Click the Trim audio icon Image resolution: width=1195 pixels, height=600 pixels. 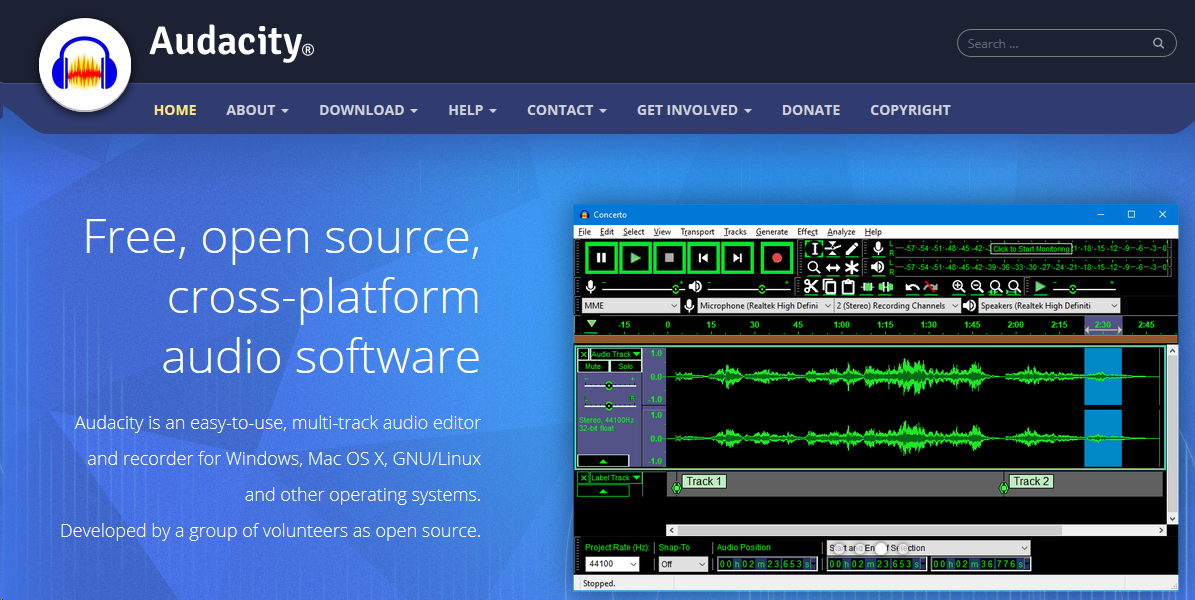coord(867,287)
